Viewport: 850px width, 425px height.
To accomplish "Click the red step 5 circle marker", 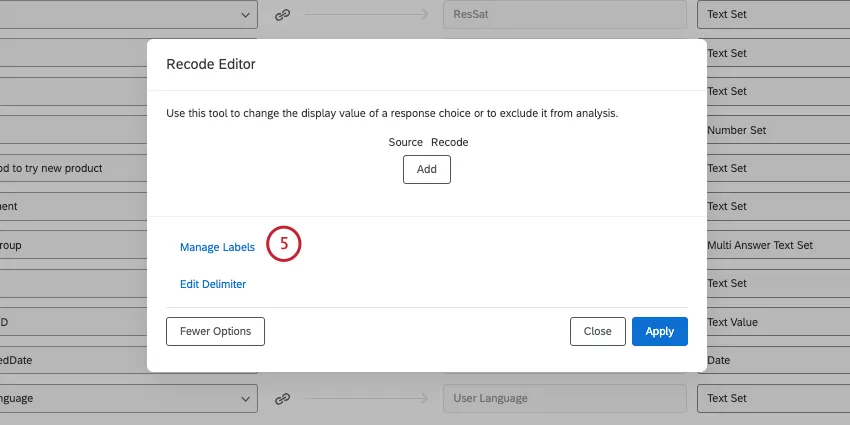I will [x=284, y=244].
